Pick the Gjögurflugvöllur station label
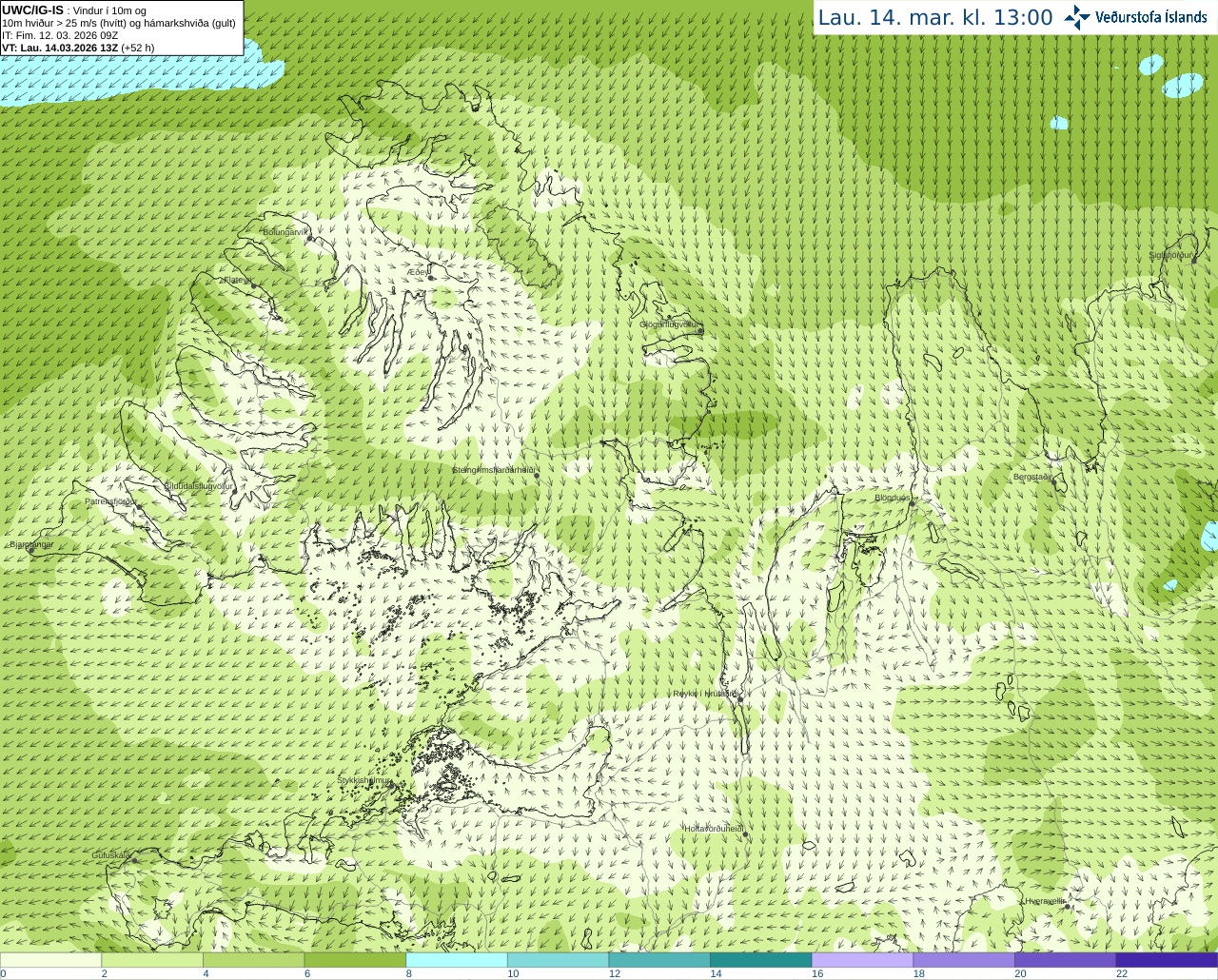 (x=670, y=324)
